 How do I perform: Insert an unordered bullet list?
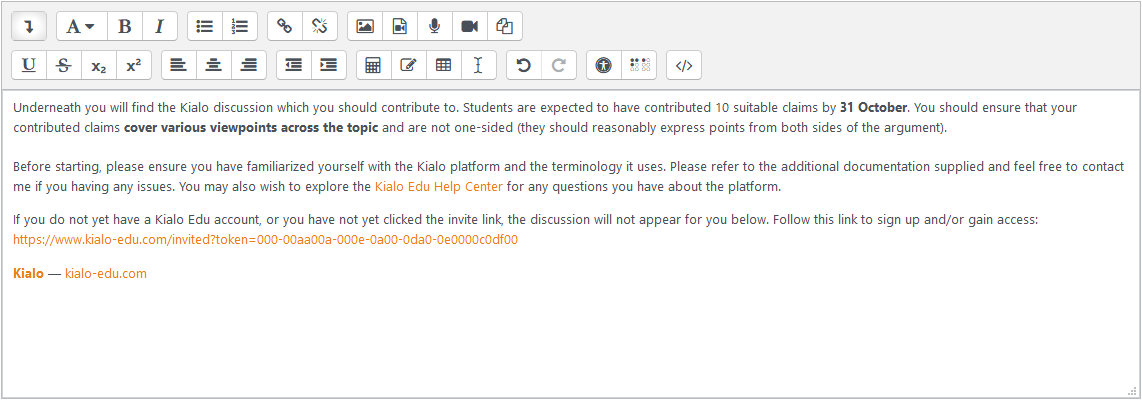coord(205,26)
